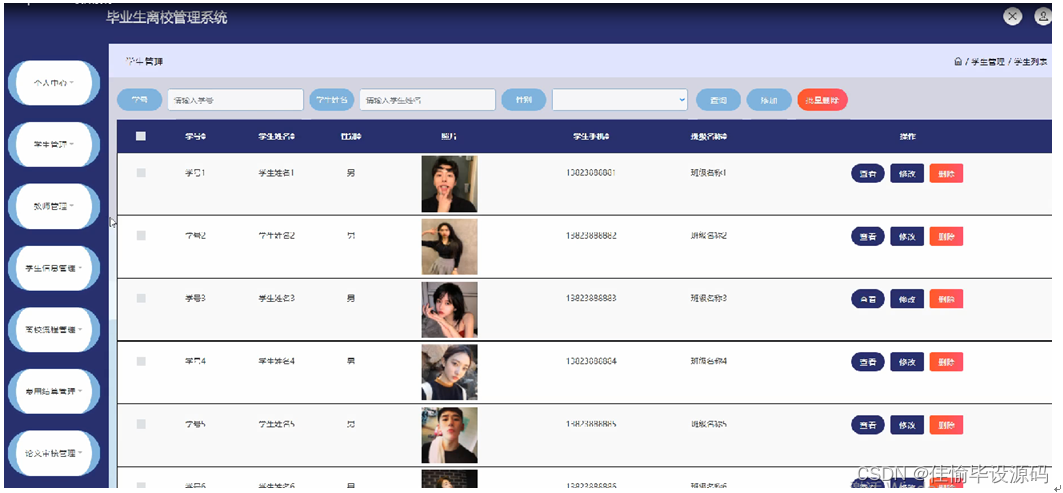The height and width of the screenshot is (493, 1063).
Task: Check the box for row 学号4
Action: click(141, 361)
